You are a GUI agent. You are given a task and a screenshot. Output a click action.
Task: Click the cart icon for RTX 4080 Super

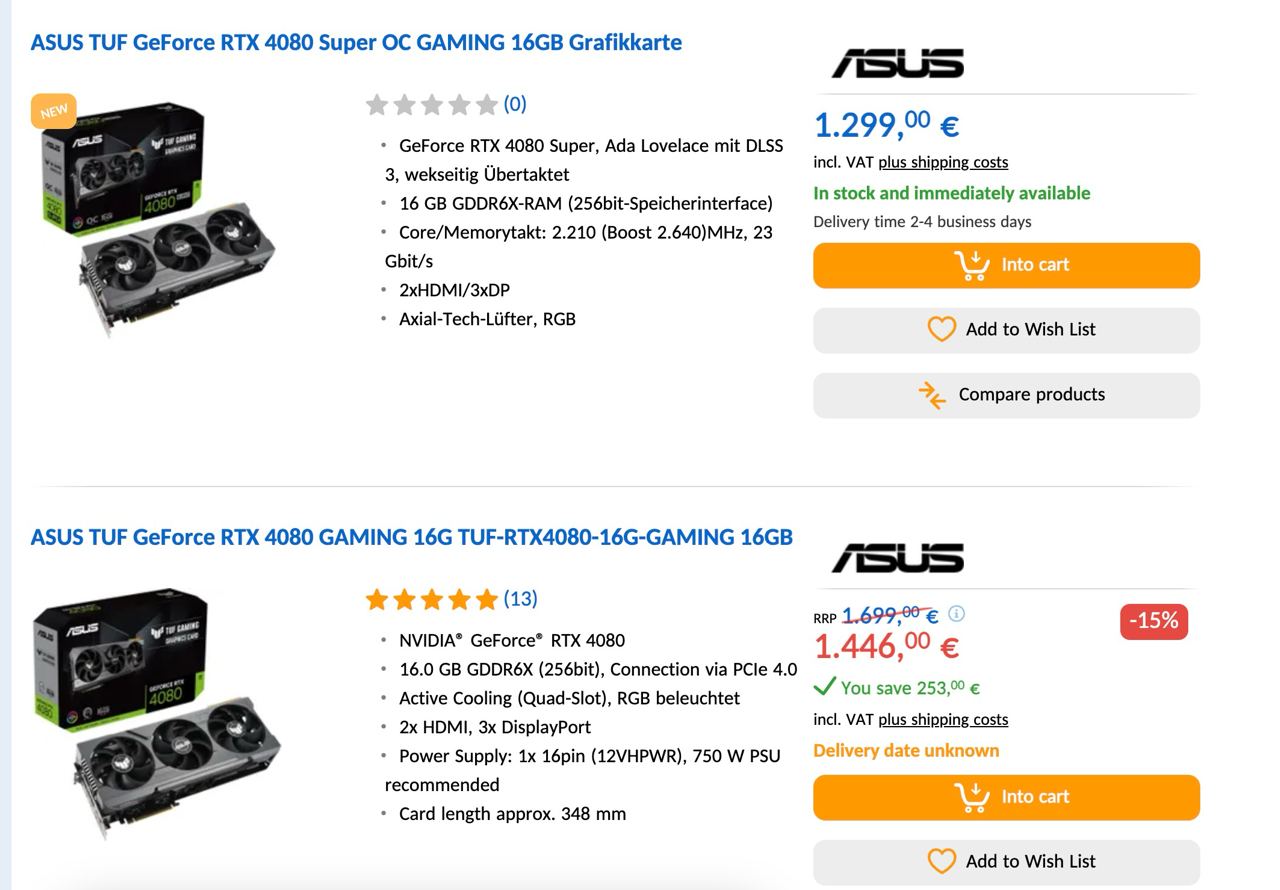point(971,265)
